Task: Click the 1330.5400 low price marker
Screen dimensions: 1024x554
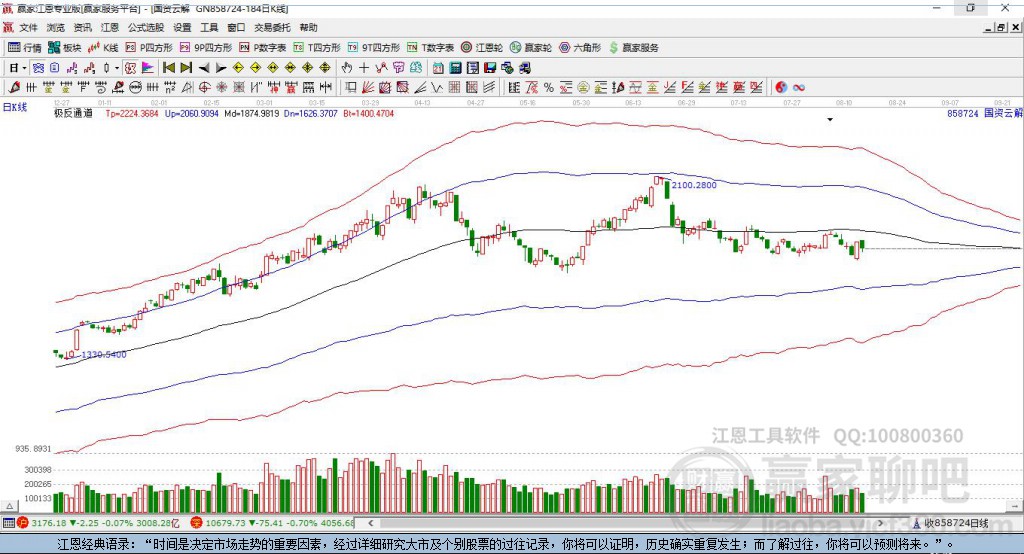Action: coord(103,355)
